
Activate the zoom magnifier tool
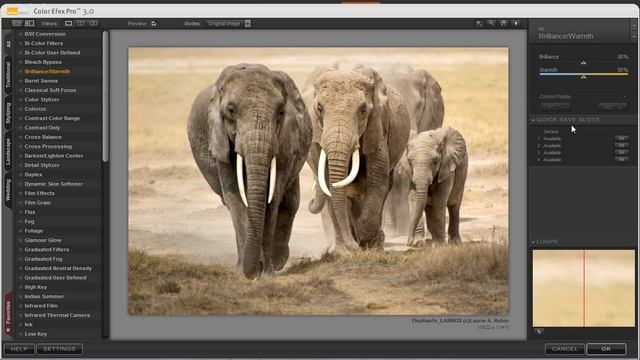click(491, 23)
